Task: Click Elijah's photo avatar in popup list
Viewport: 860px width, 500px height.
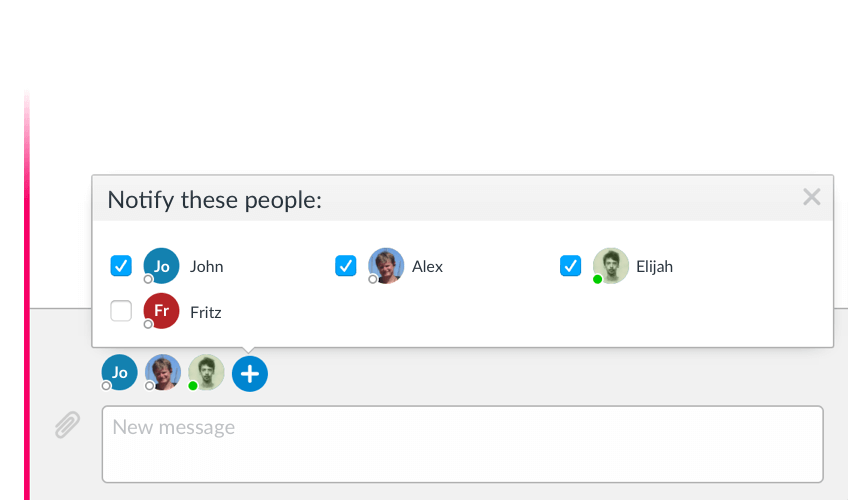Action: (611, 266)
